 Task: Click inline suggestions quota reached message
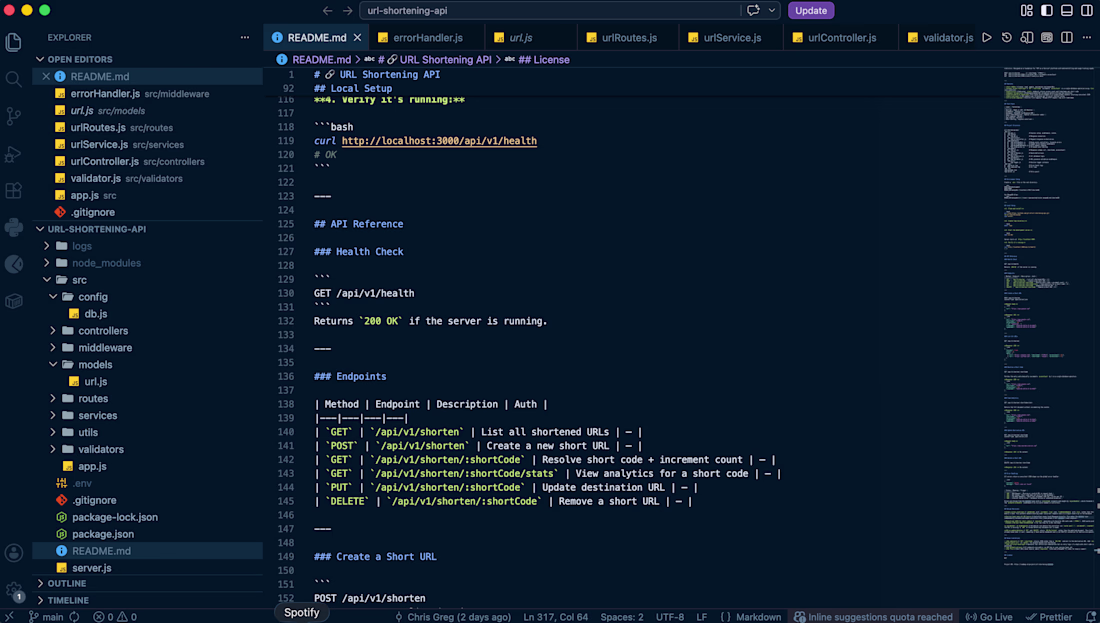point(873,617)
